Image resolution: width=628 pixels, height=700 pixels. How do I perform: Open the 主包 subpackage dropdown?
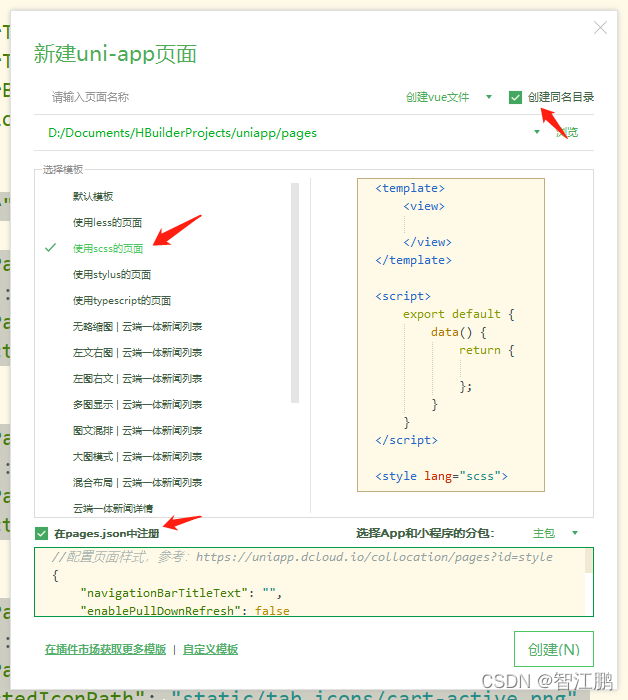point(555,533)
